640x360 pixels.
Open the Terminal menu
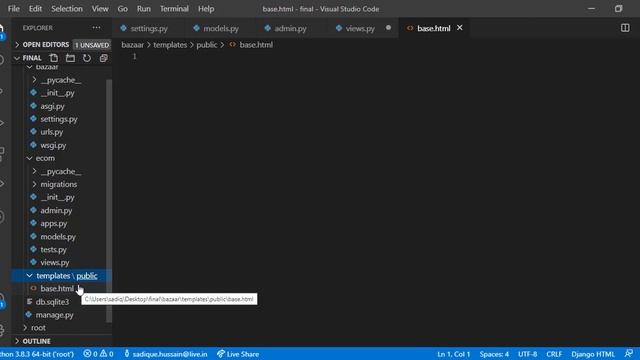point(174,9)
